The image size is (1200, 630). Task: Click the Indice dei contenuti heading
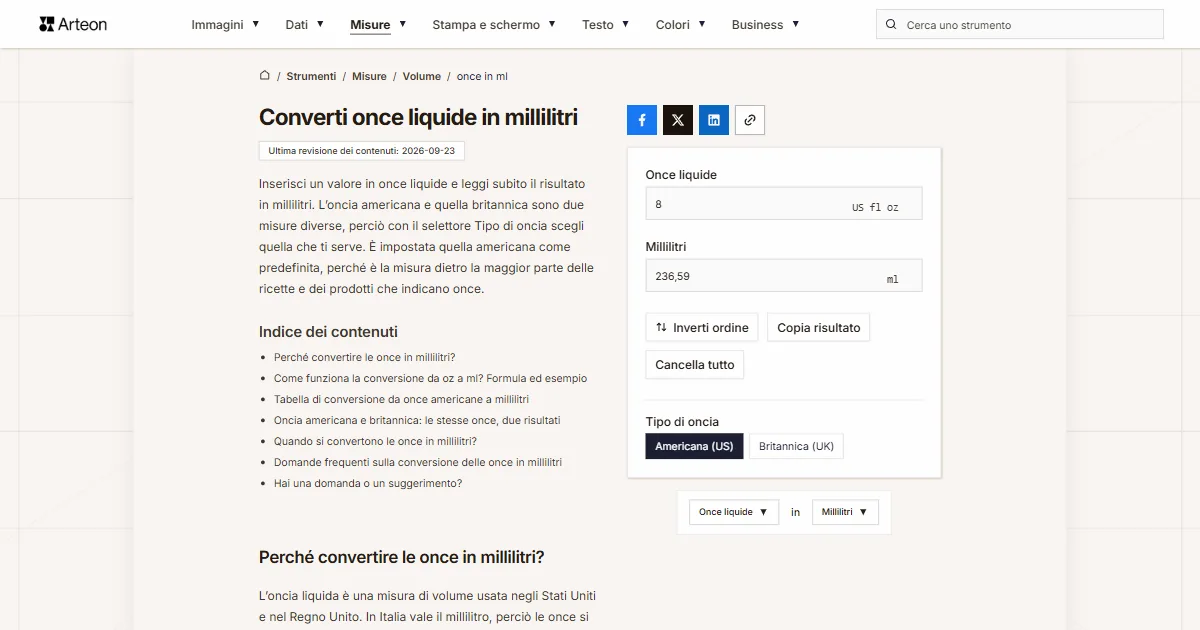click(328, 332)
